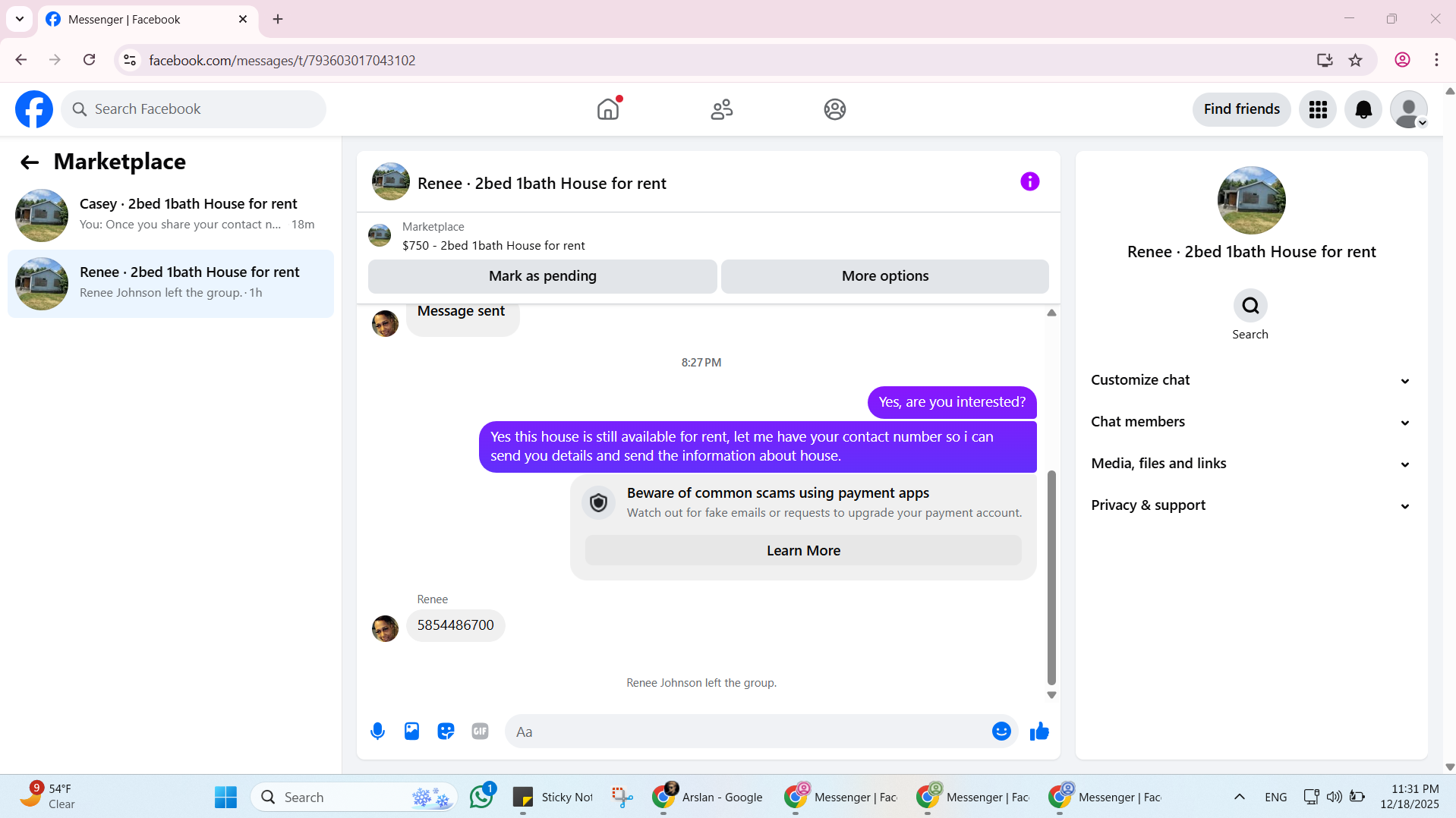Open Windows taskbar Search box
The image size is (1456, 818).
tap(355, 797)
